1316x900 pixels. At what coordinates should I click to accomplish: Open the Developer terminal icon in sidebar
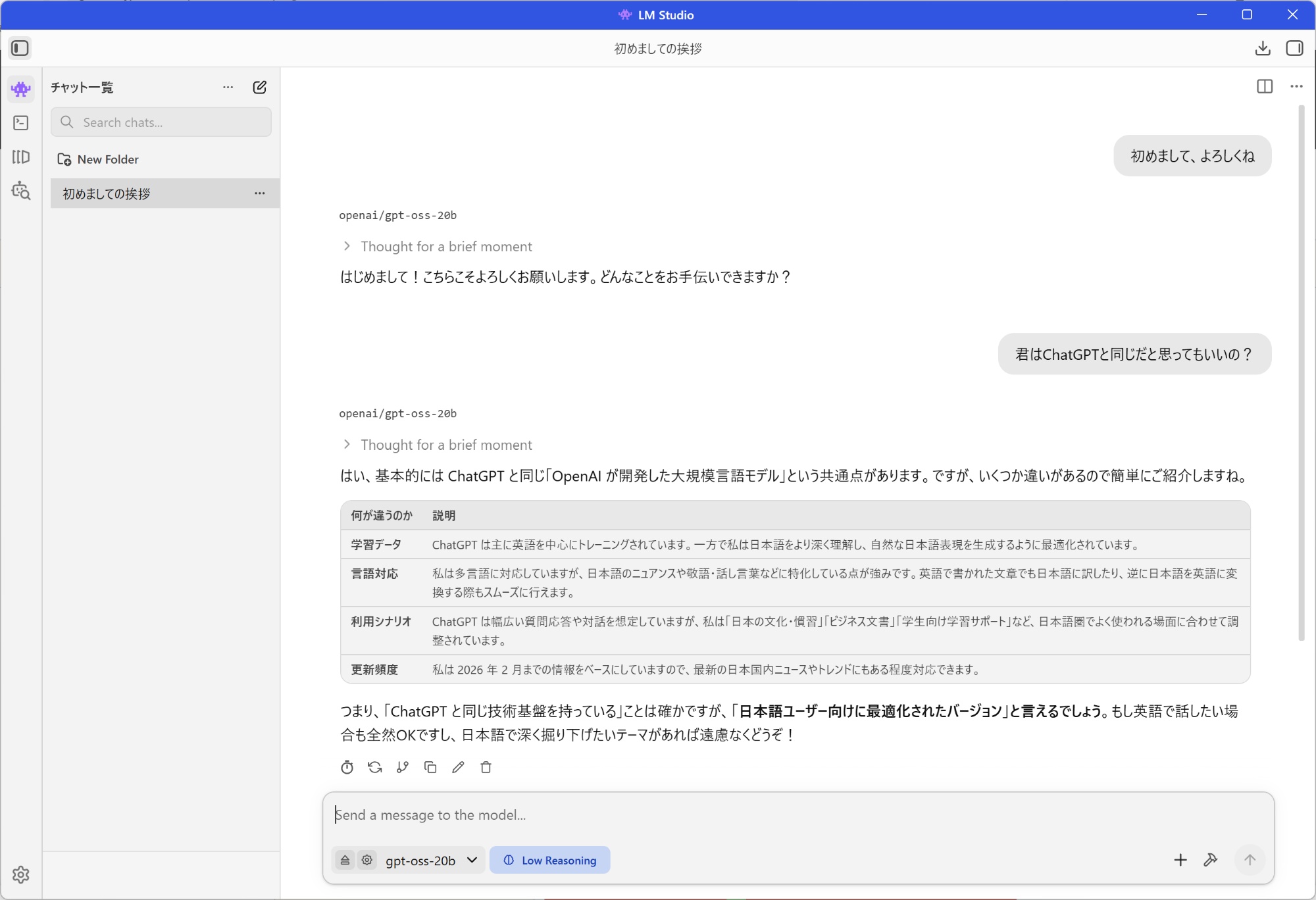point(21,123)
